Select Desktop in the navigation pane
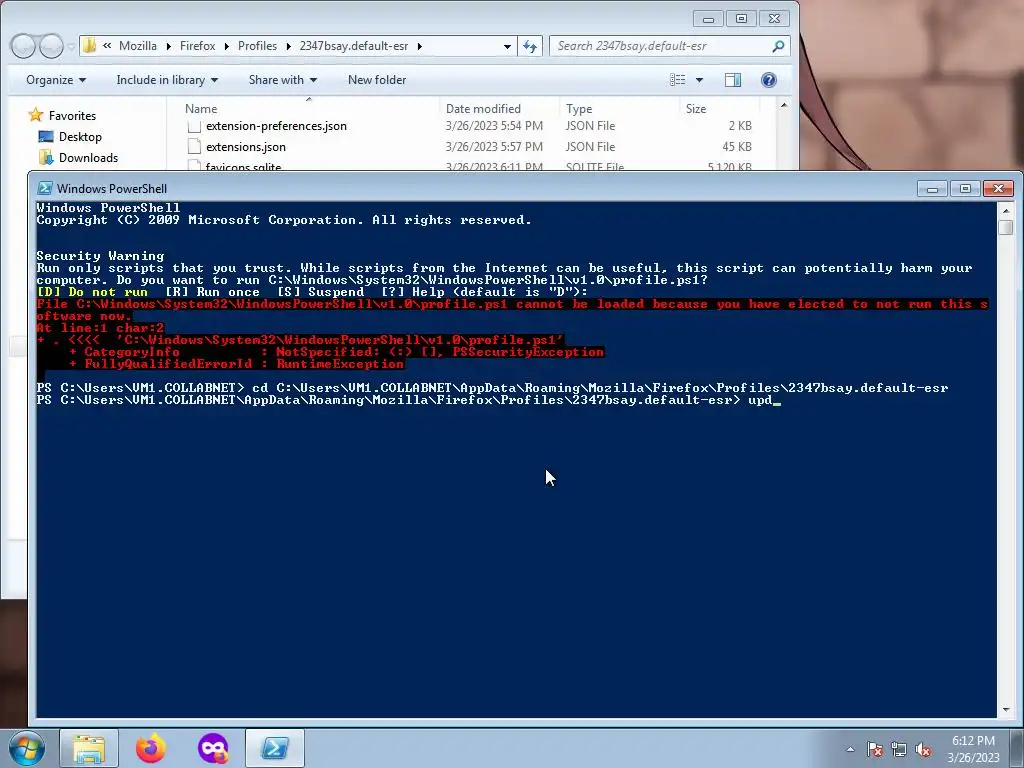Image resolution: width=1024 pixels, height=768 pixels. click(x=80, y=136)
